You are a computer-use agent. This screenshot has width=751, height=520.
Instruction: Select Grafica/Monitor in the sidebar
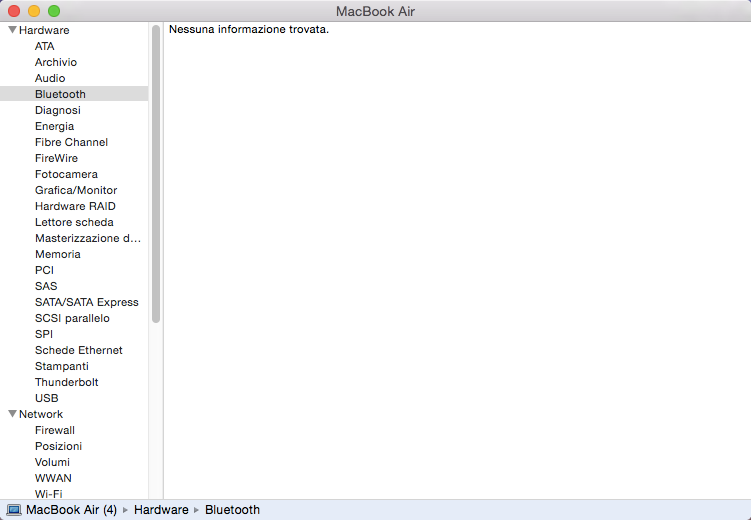click(76, 190)
